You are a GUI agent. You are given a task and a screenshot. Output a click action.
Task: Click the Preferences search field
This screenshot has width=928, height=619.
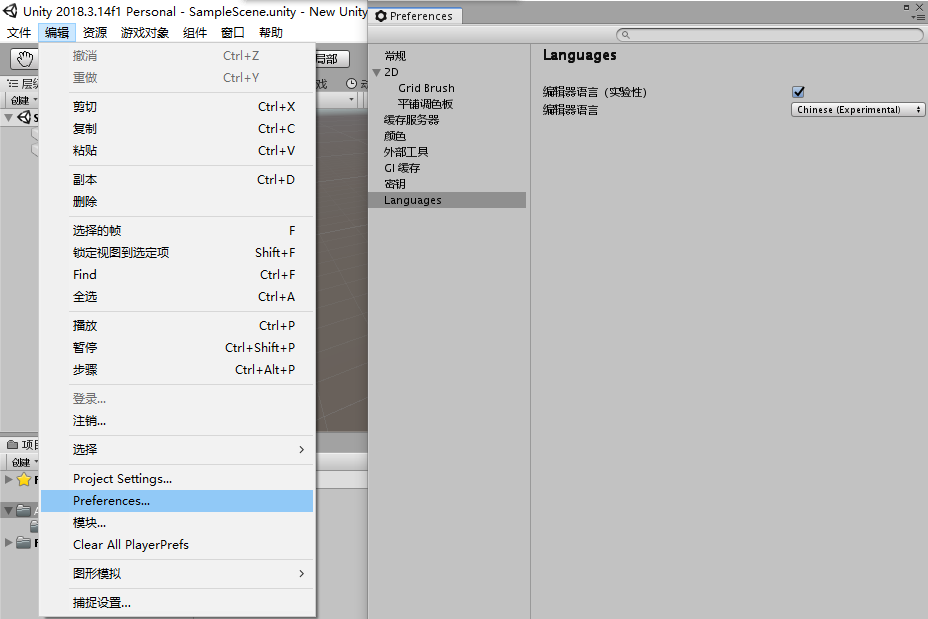pyautogui.click(x=770, y=33)
